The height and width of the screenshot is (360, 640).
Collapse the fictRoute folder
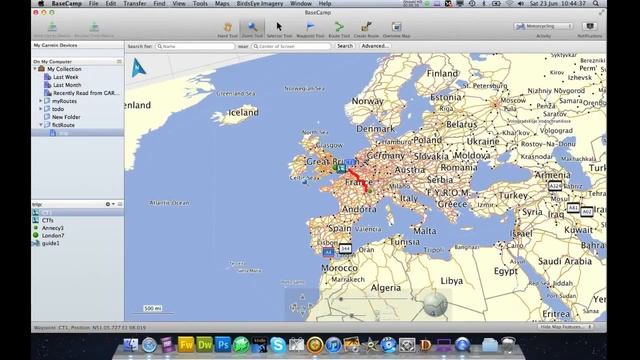pyautogui.click(x=41, y=125)
